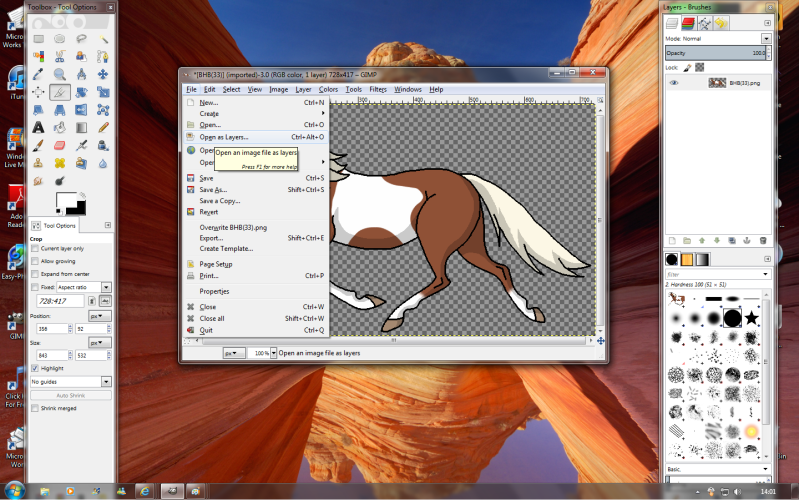Select the Bucket Fill tool
This screenshot has width=799, height=504.
60,127
